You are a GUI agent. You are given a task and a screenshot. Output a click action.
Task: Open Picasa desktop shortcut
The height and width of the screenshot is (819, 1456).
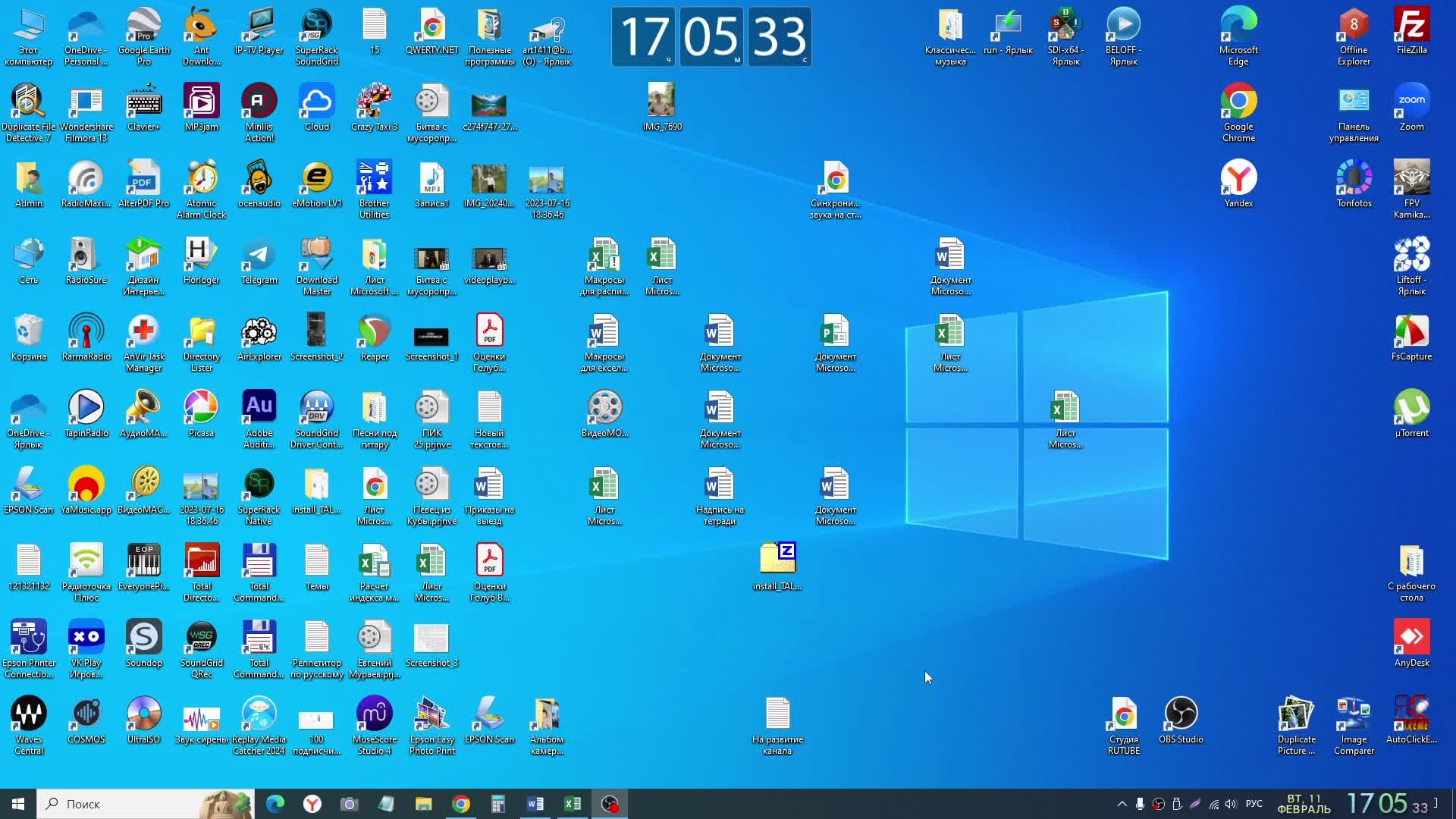click(201, 414)
